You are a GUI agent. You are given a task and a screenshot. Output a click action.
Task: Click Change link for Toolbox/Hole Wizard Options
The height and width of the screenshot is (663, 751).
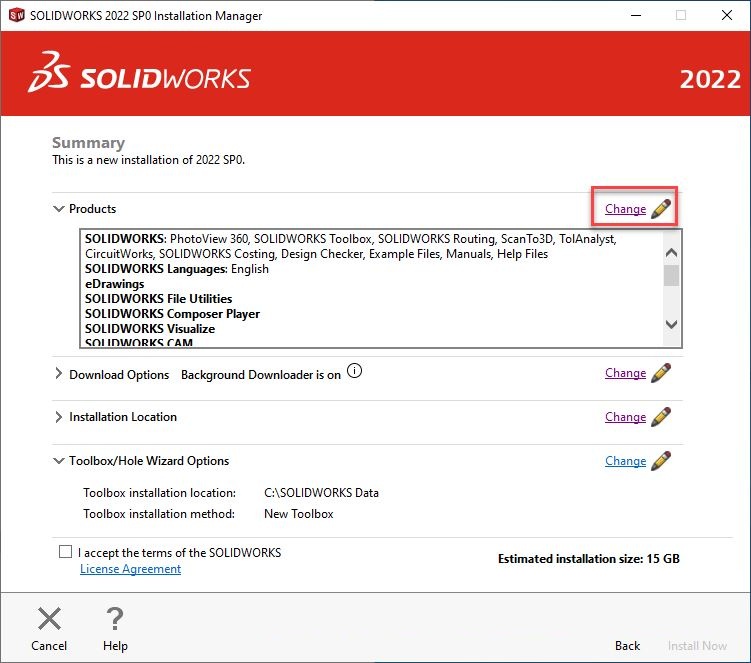626,461
